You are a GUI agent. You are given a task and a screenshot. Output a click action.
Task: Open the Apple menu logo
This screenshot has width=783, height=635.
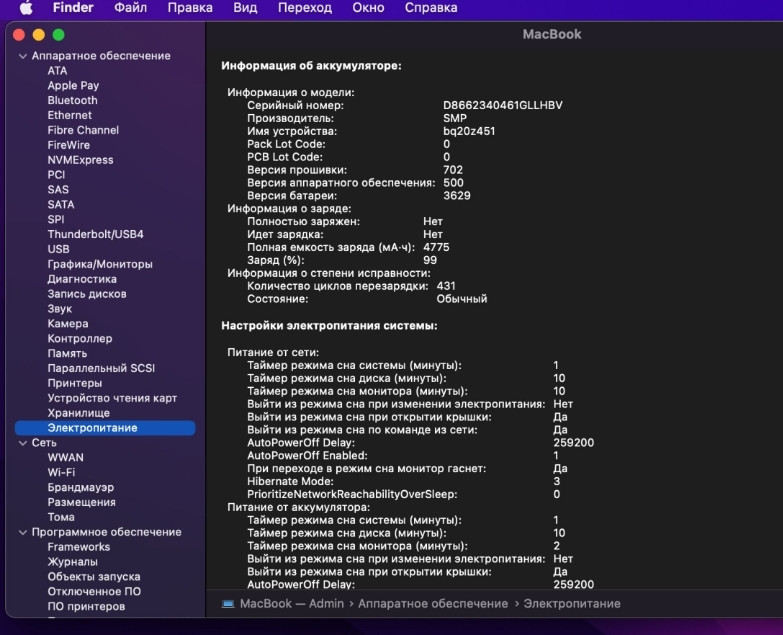click(26, 8)
